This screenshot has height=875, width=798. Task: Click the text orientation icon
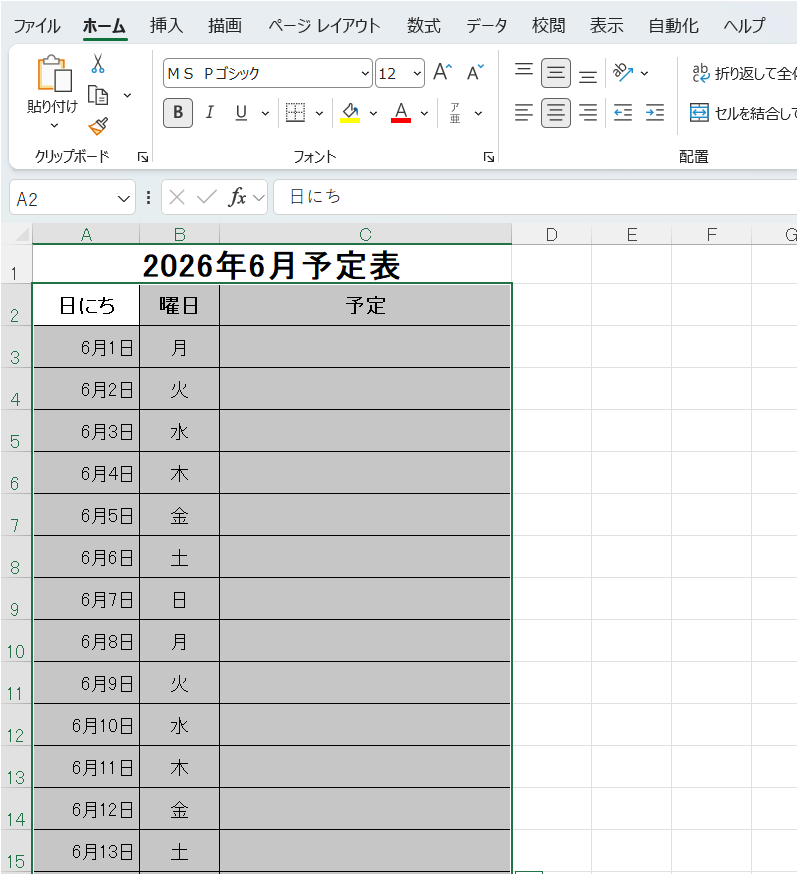[624, 73]
